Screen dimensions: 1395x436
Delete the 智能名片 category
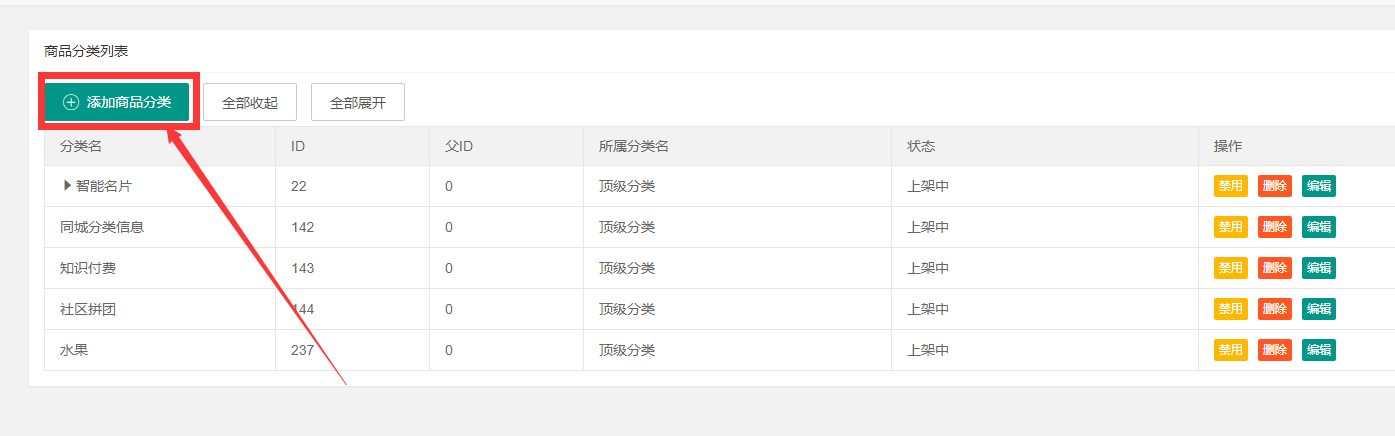tap(1274, 186)
